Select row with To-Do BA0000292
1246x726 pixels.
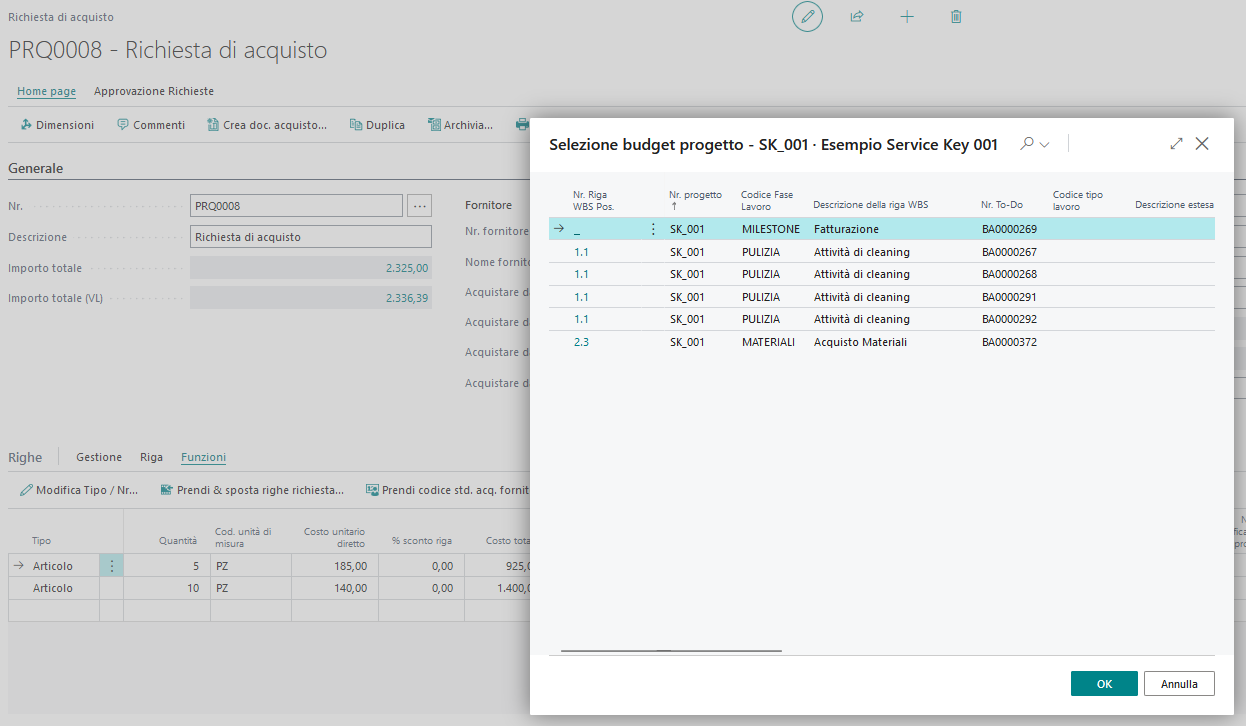pyautogui.click(x=882, y=319)
